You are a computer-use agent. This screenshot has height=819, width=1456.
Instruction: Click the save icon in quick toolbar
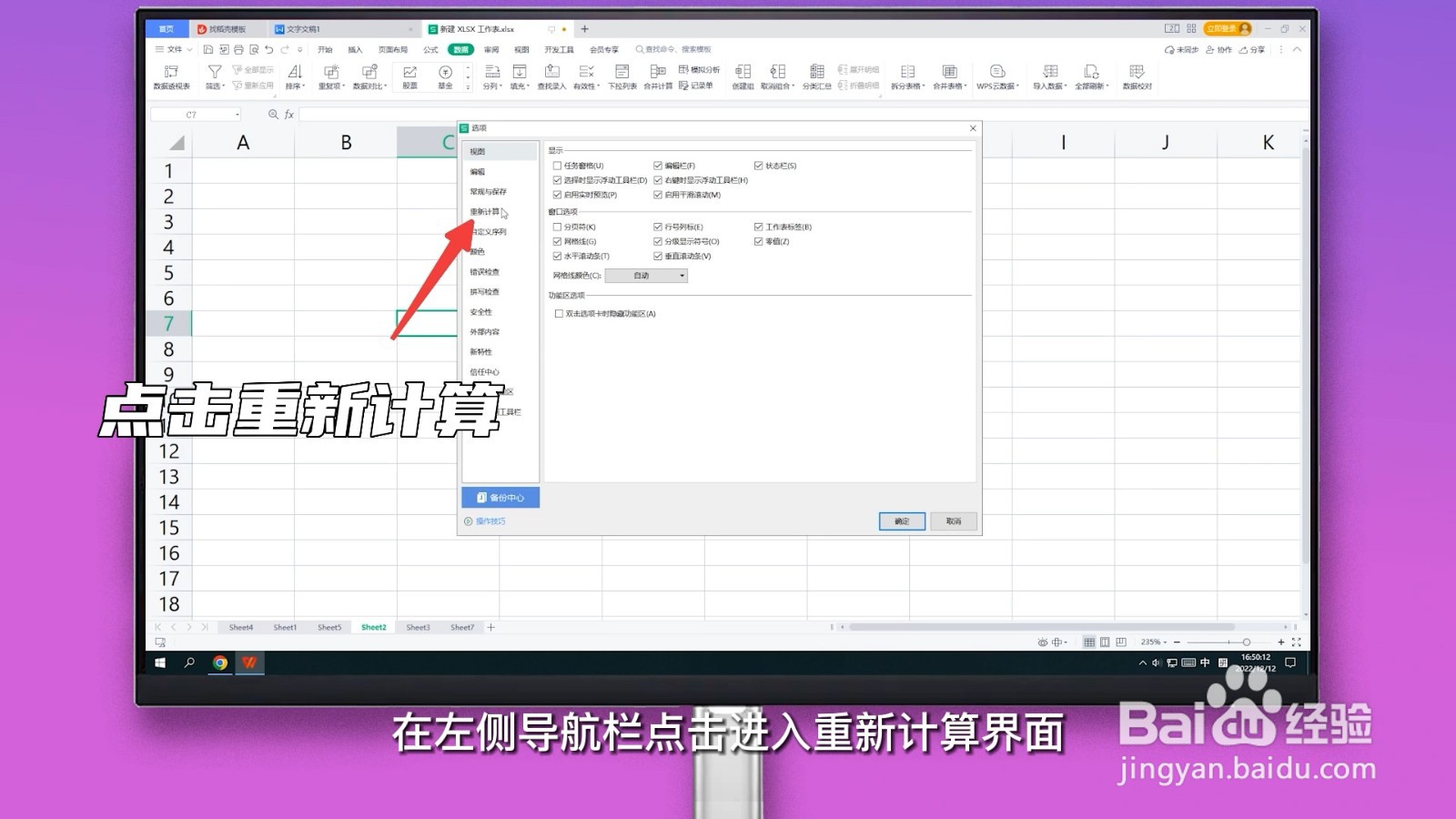(x=208, y=49)
